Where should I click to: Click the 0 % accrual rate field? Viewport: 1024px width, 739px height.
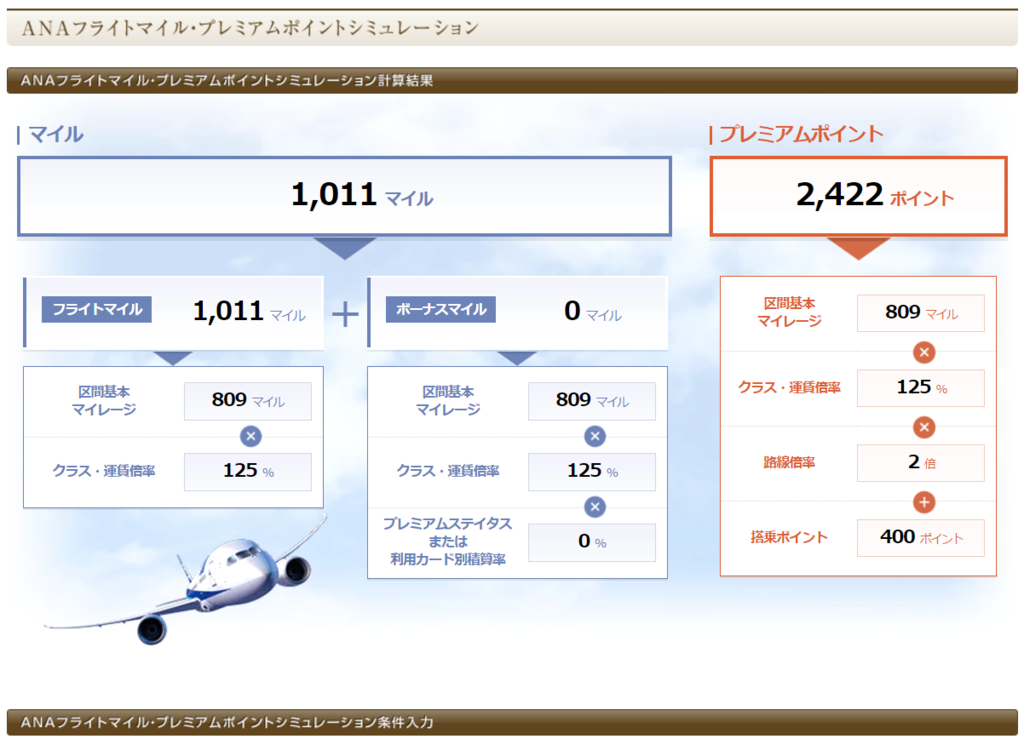click(x=592, y=542)
